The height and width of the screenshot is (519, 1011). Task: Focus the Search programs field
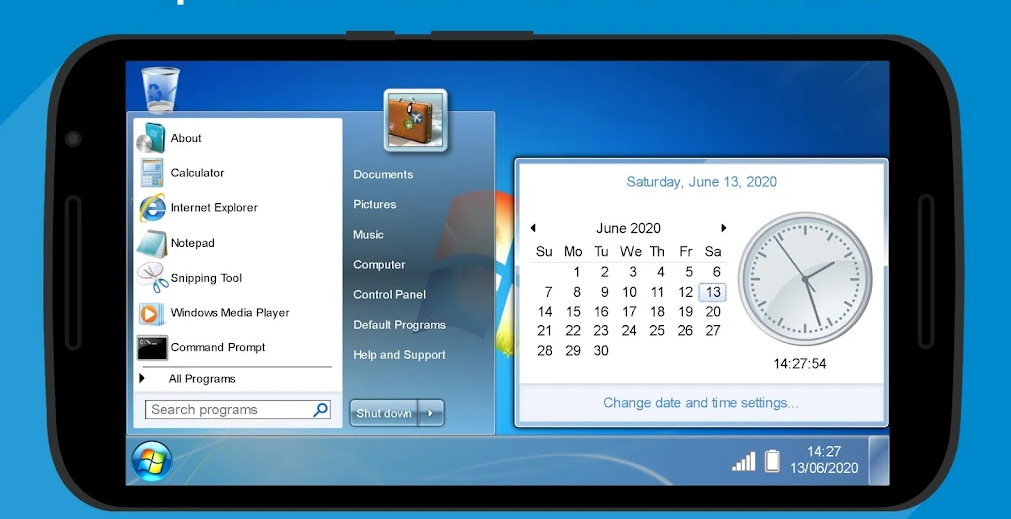pos(238,409)
